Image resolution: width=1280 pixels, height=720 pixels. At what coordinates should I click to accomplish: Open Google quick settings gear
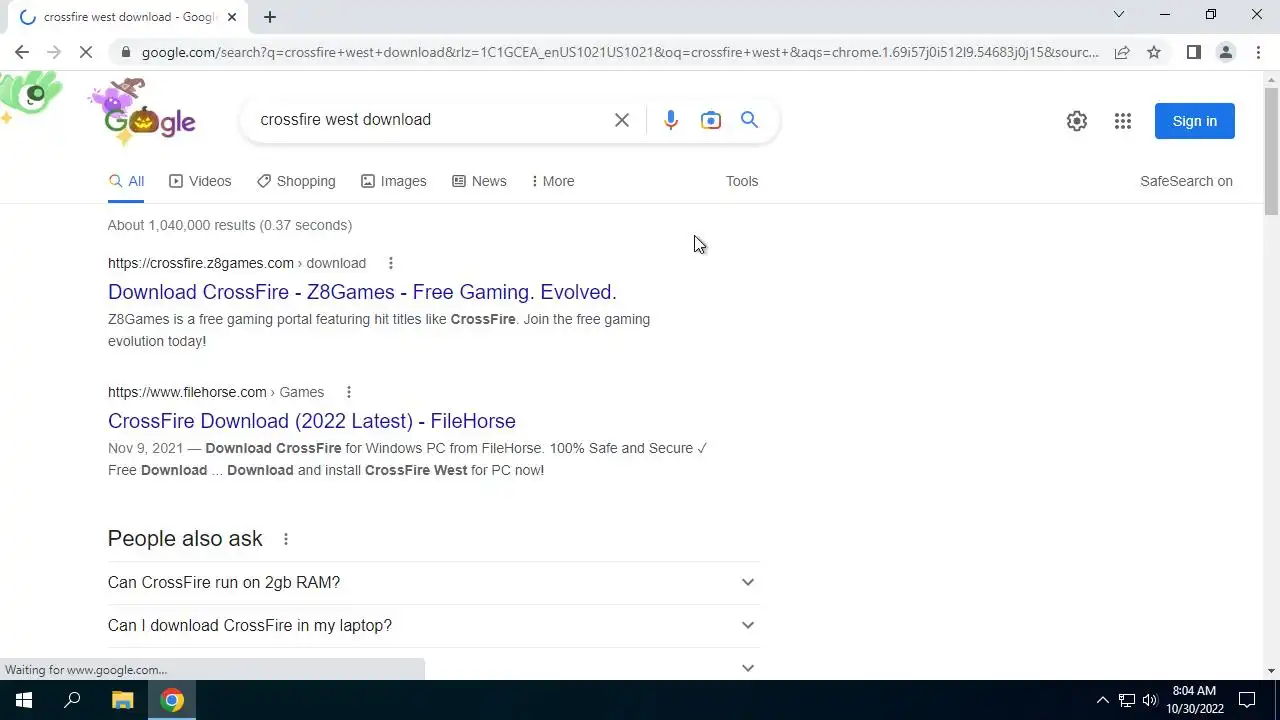(1076, 121)
